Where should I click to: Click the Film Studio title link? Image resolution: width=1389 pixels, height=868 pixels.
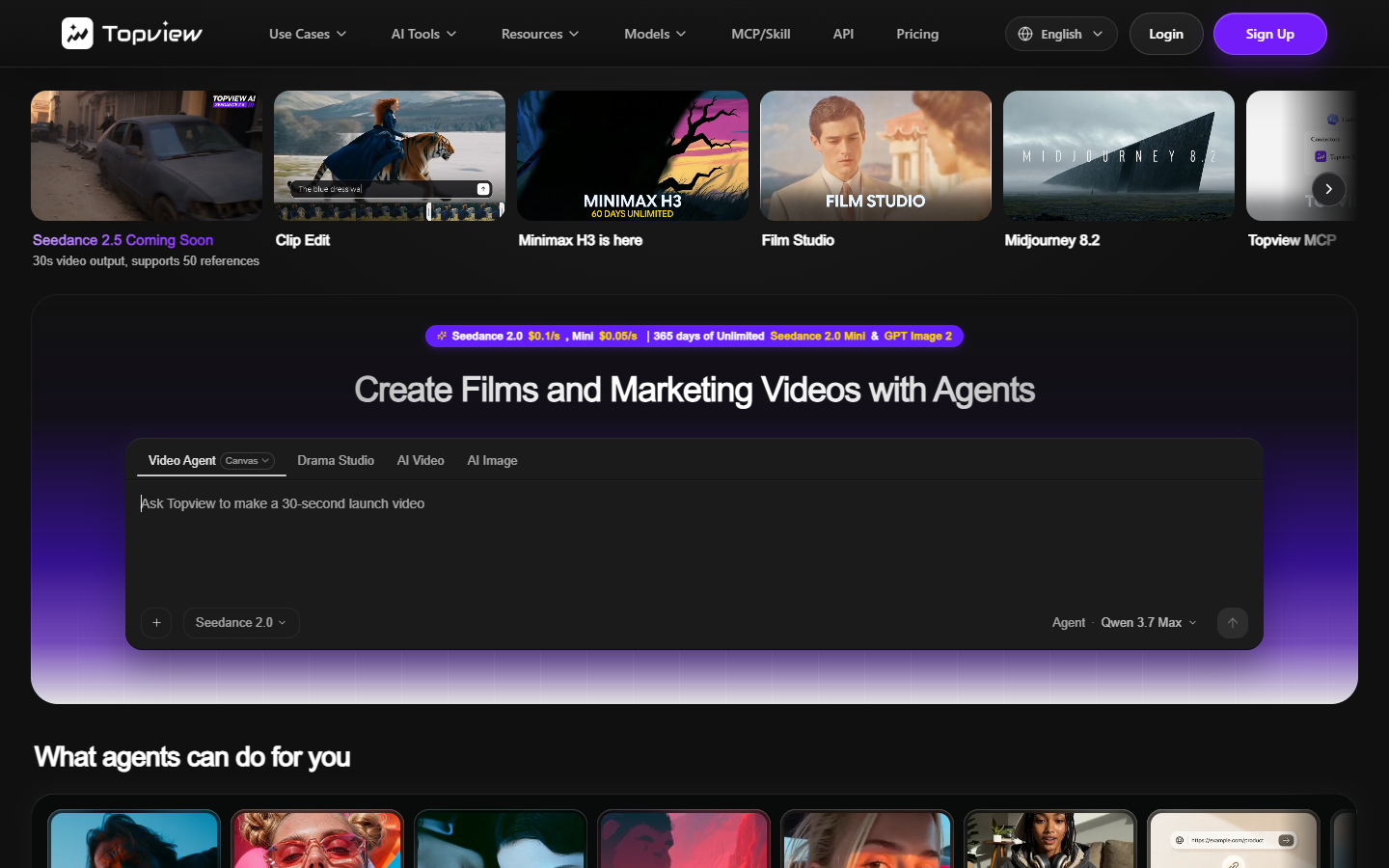[x=798, y=240]
